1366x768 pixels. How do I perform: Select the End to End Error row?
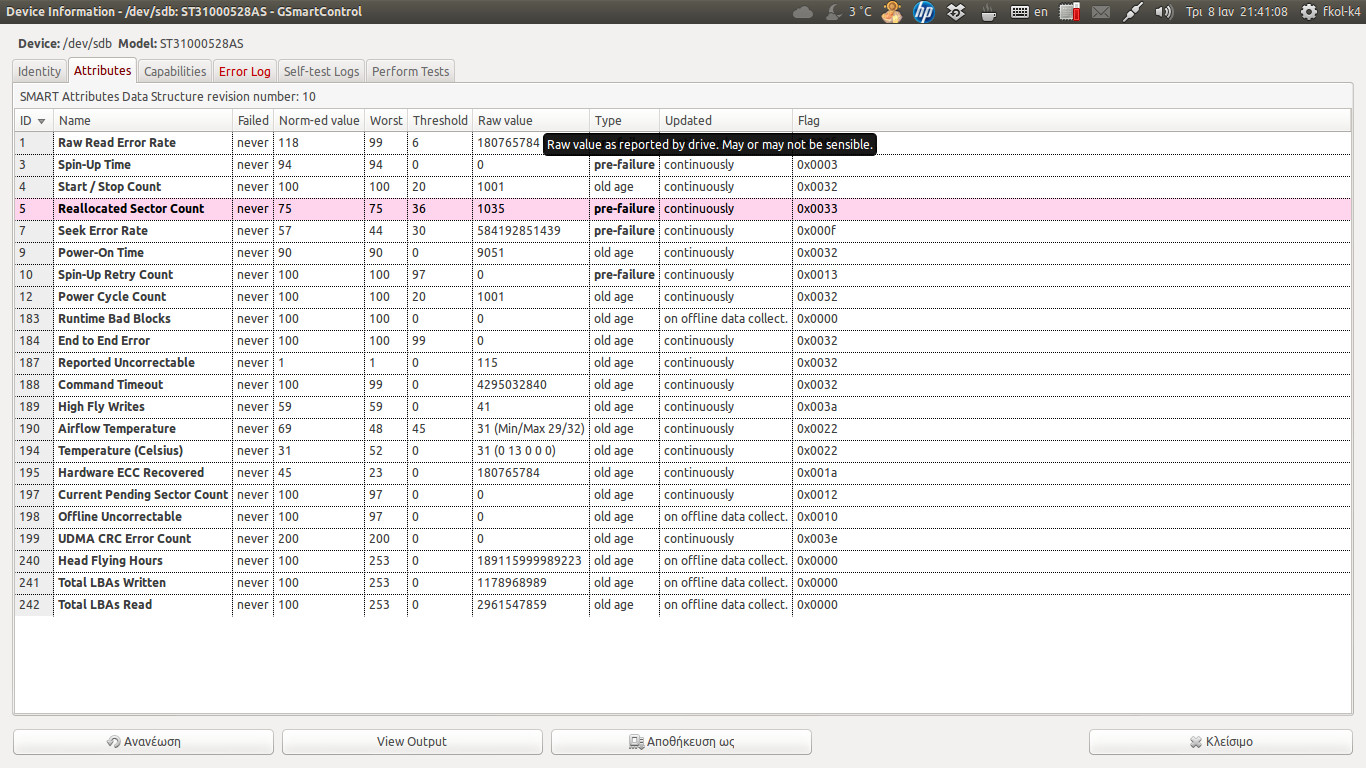[683, 341]
